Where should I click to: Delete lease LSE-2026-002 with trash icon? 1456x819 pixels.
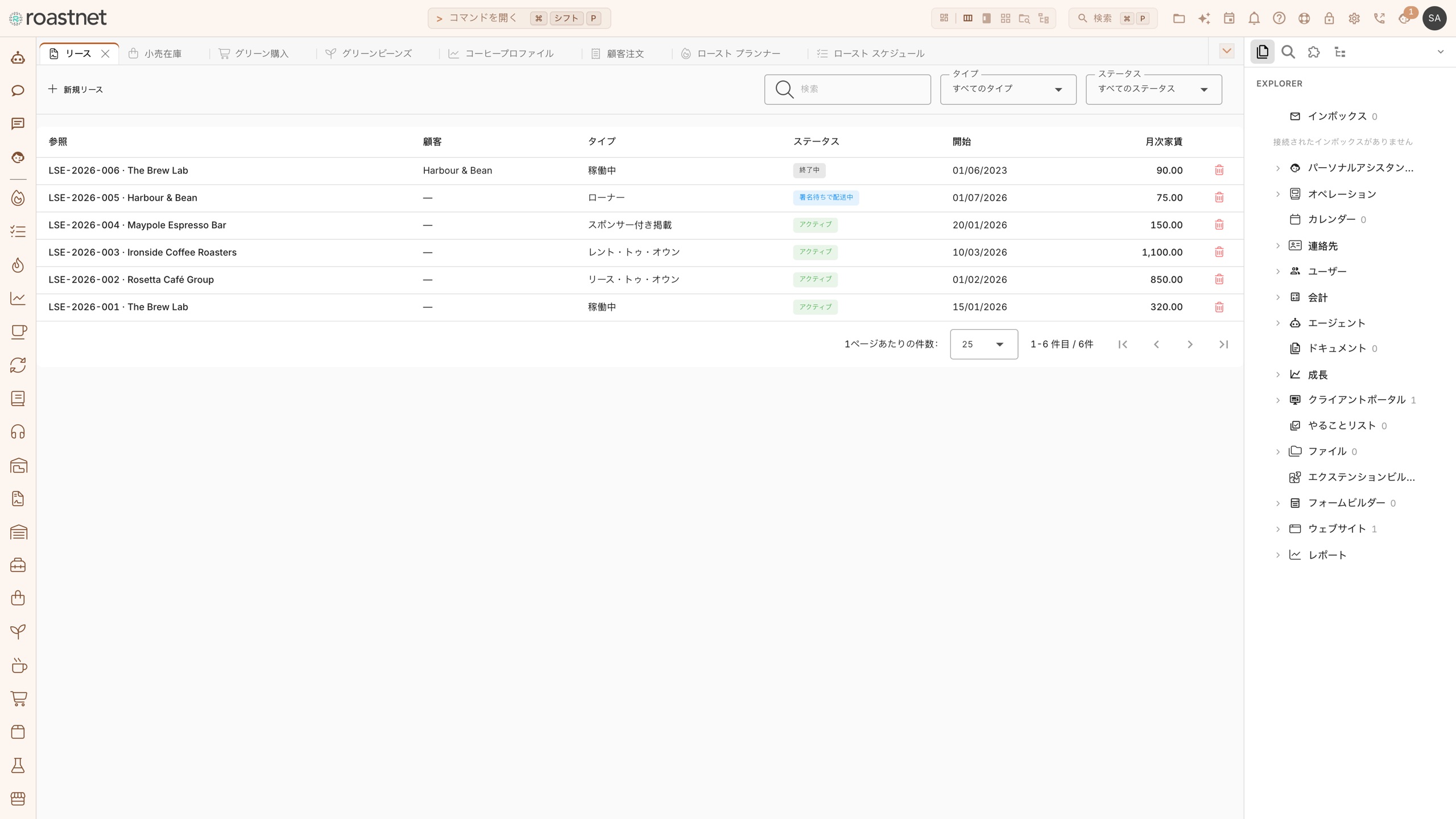point(1219,279)
